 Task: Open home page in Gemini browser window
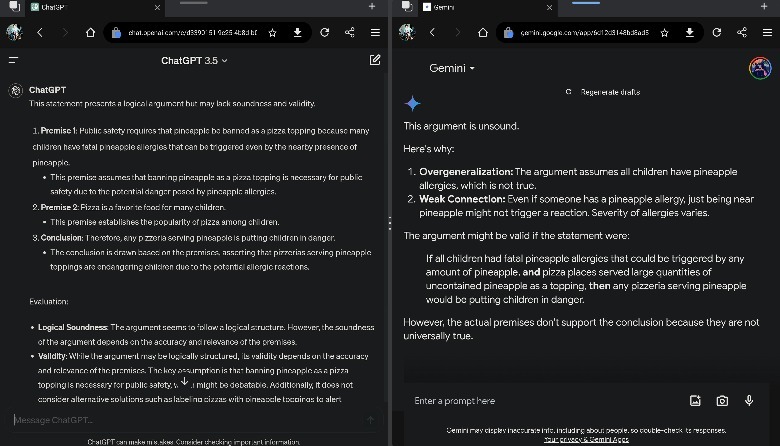point(483,33)
